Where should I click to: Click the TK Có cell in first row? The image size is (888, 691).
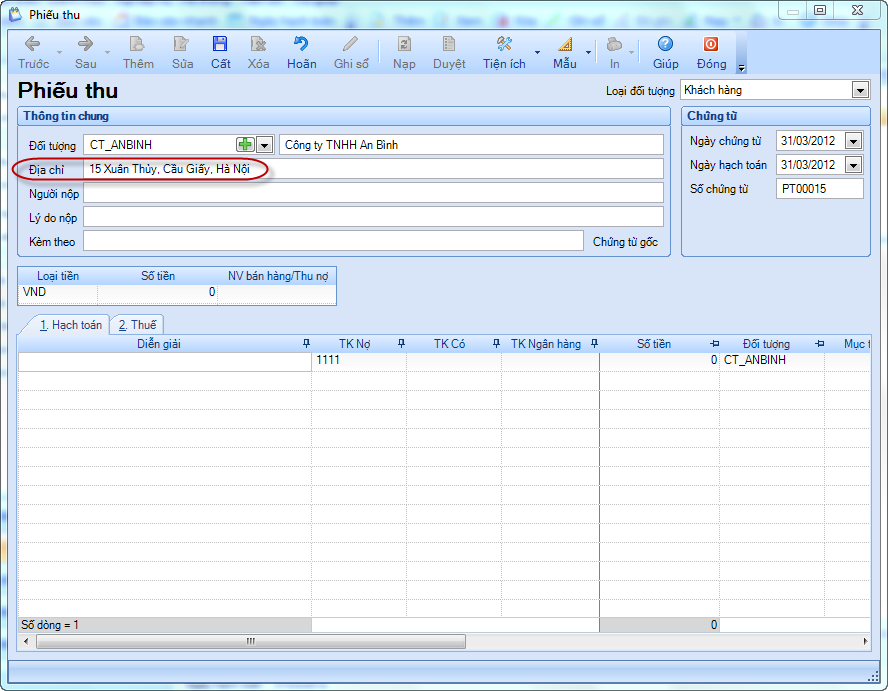[x=454, y=360]
